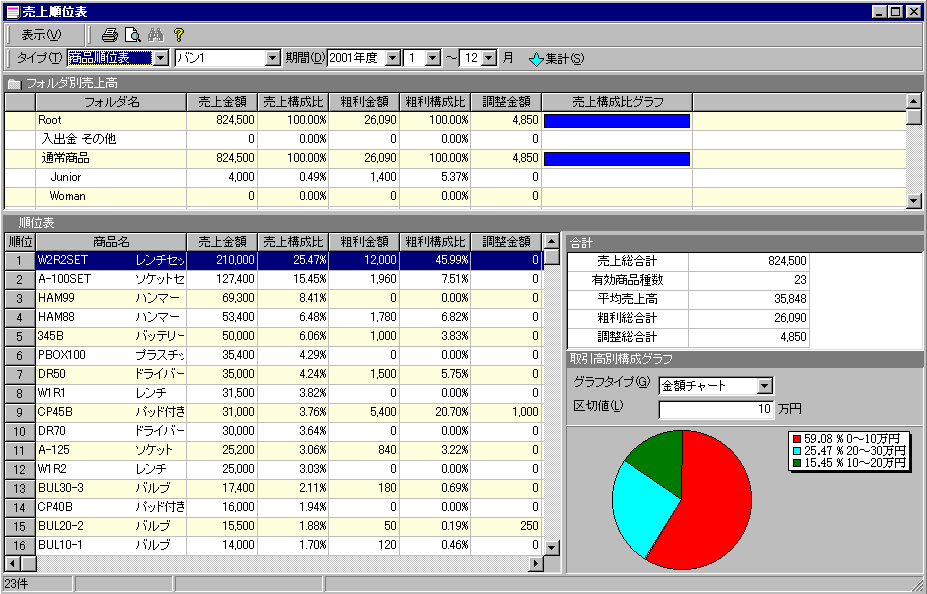Screen dimensions: 927x594
Task: Click 売上金額 header in the 順位表 table
Action: click(x=222, y=242)
